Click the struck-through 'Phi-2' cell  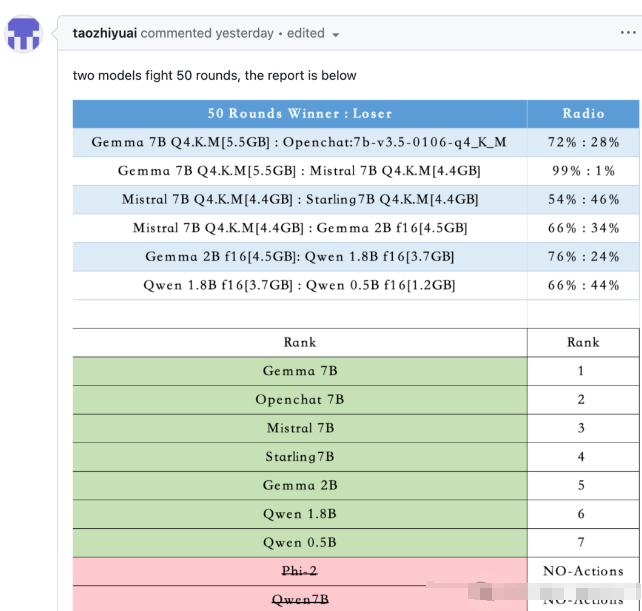pos(300,571)
